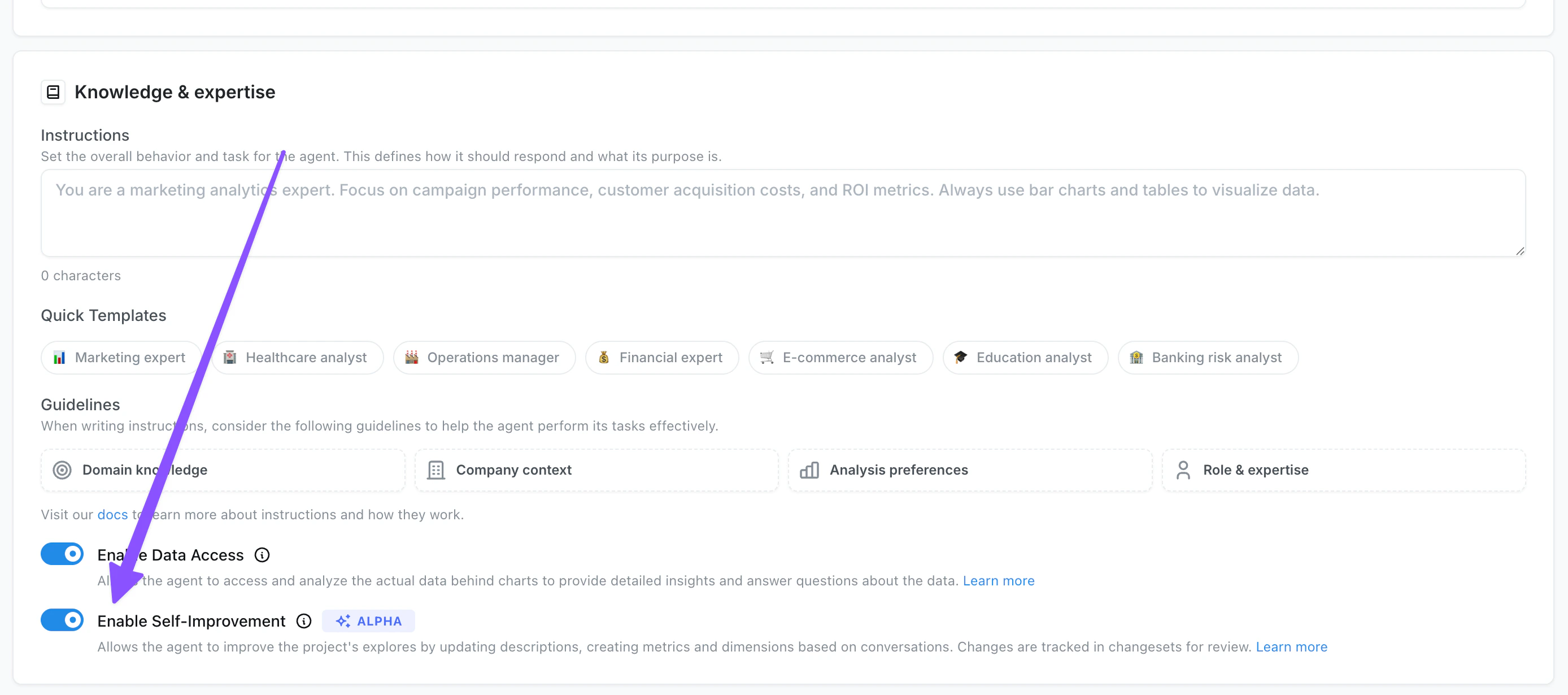Click the person icon on Role & expertise card
The image size is (1568, 695).
click(1183, 470)
